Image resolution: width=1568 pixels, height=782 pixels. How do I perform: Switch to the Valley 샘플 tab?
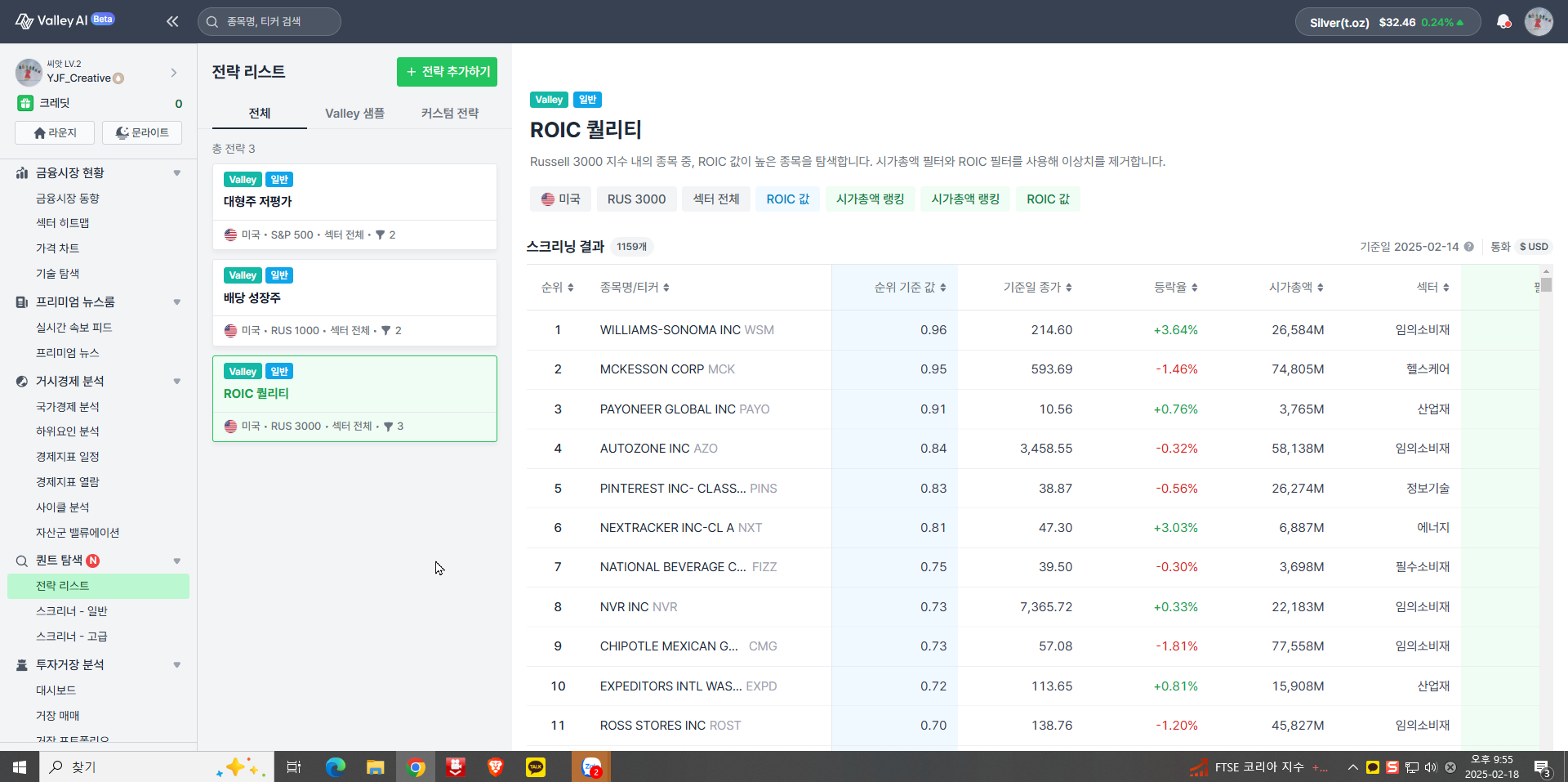click(x=354, y=114)
